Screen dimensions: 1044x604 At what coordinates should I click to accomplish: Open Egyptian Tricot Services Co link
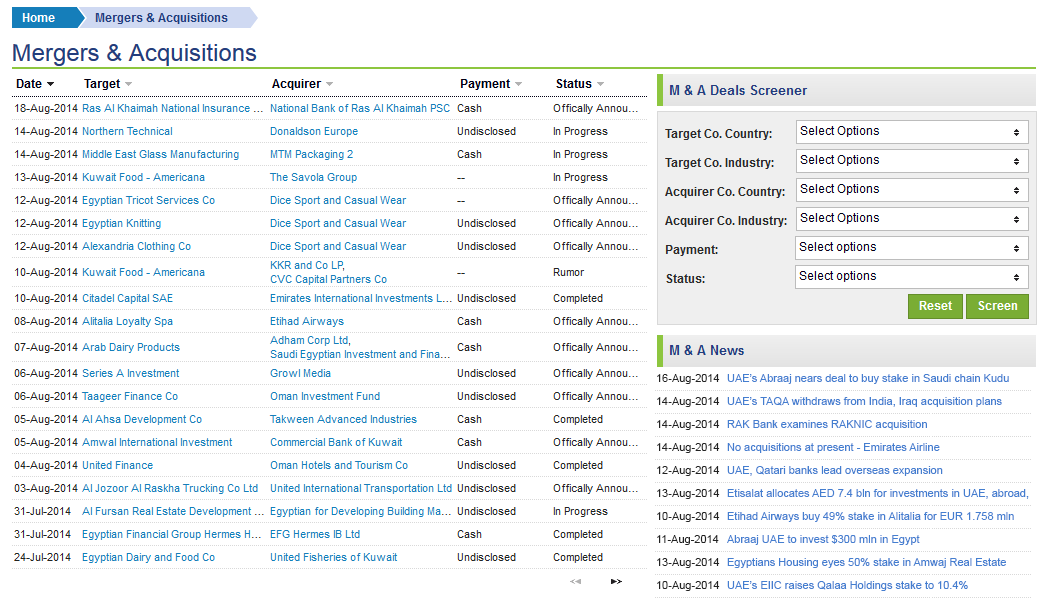pyautogui.click(x=148, y=200)
